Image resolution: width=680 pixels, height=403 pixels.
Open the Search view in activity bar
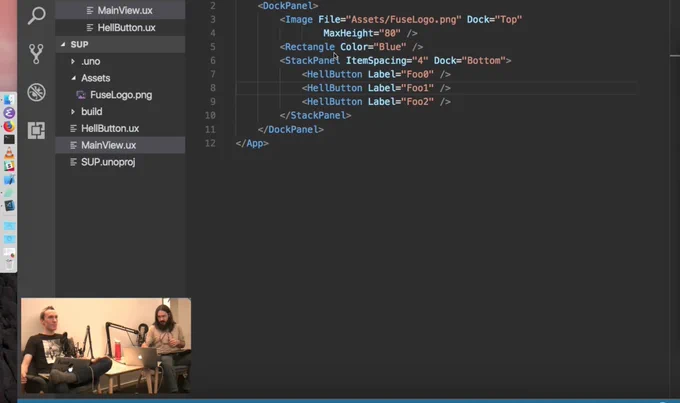tap(36, 16)
